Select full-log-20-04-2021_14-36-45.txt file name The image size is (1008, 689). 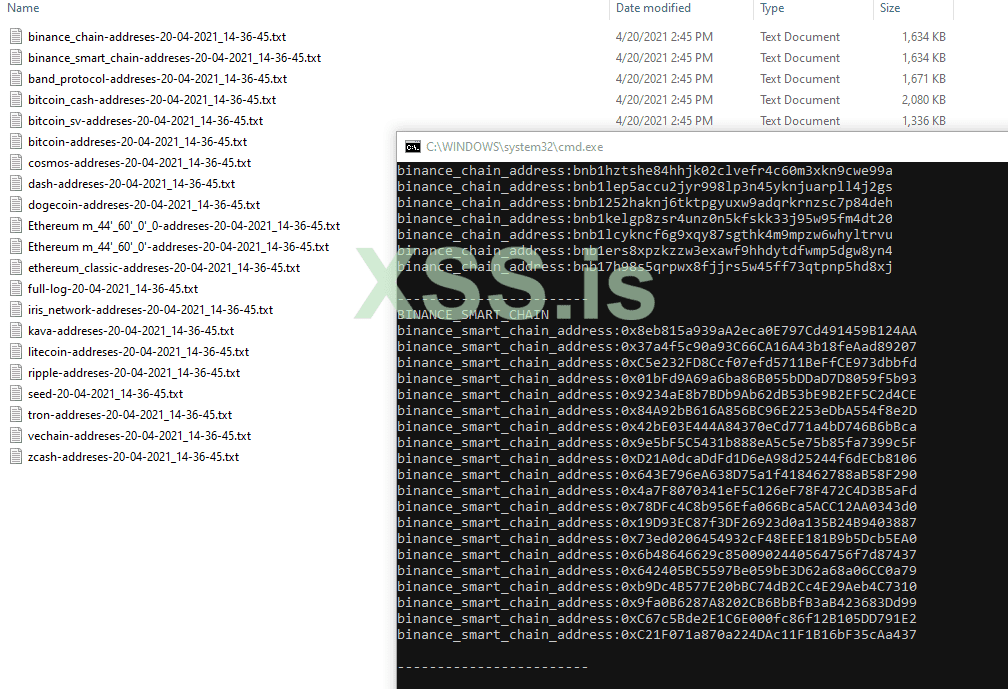tap(112, 289)
